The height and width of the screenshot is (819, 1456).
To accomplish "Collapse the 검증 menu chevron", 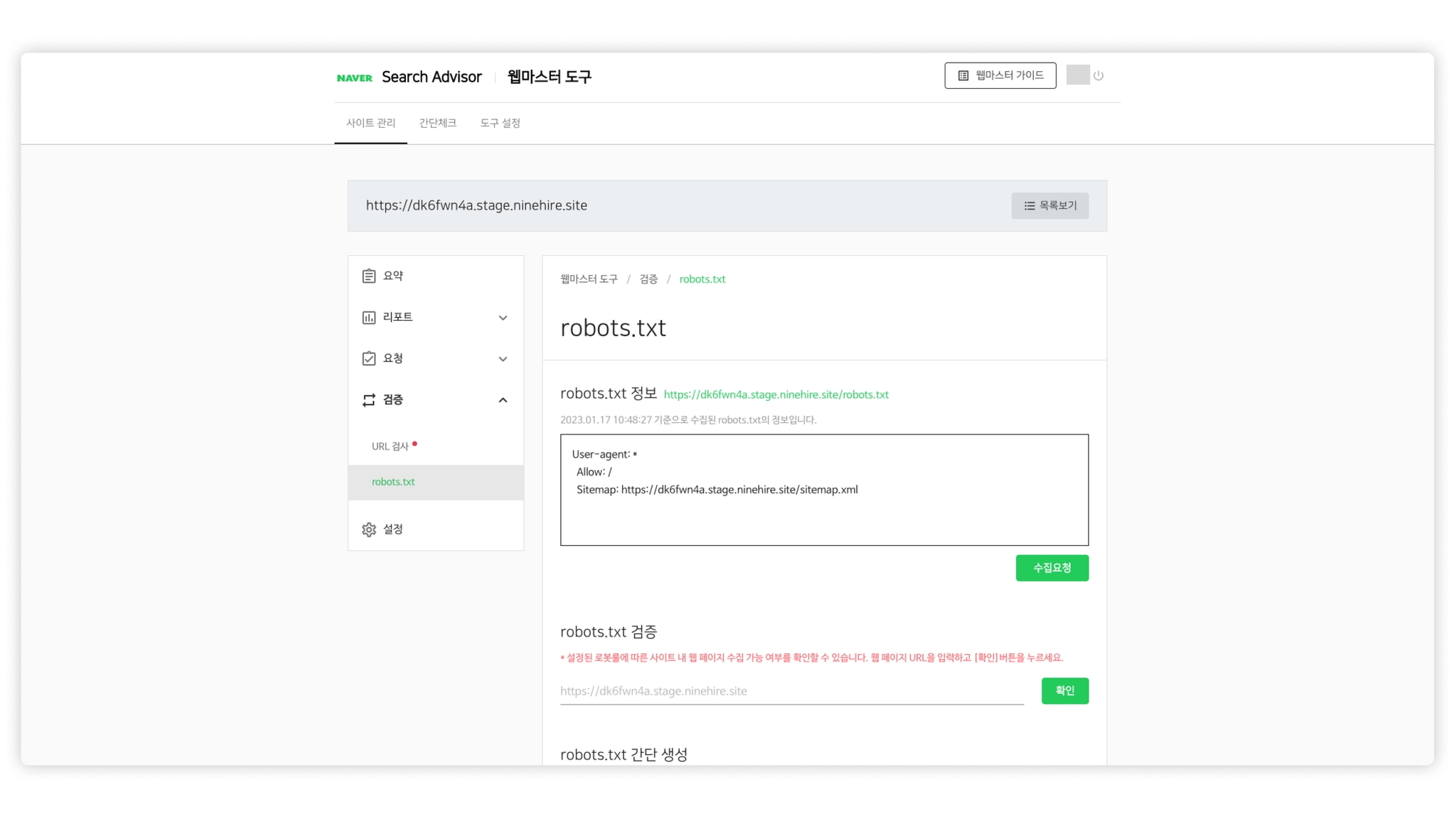I will point(503,400).
